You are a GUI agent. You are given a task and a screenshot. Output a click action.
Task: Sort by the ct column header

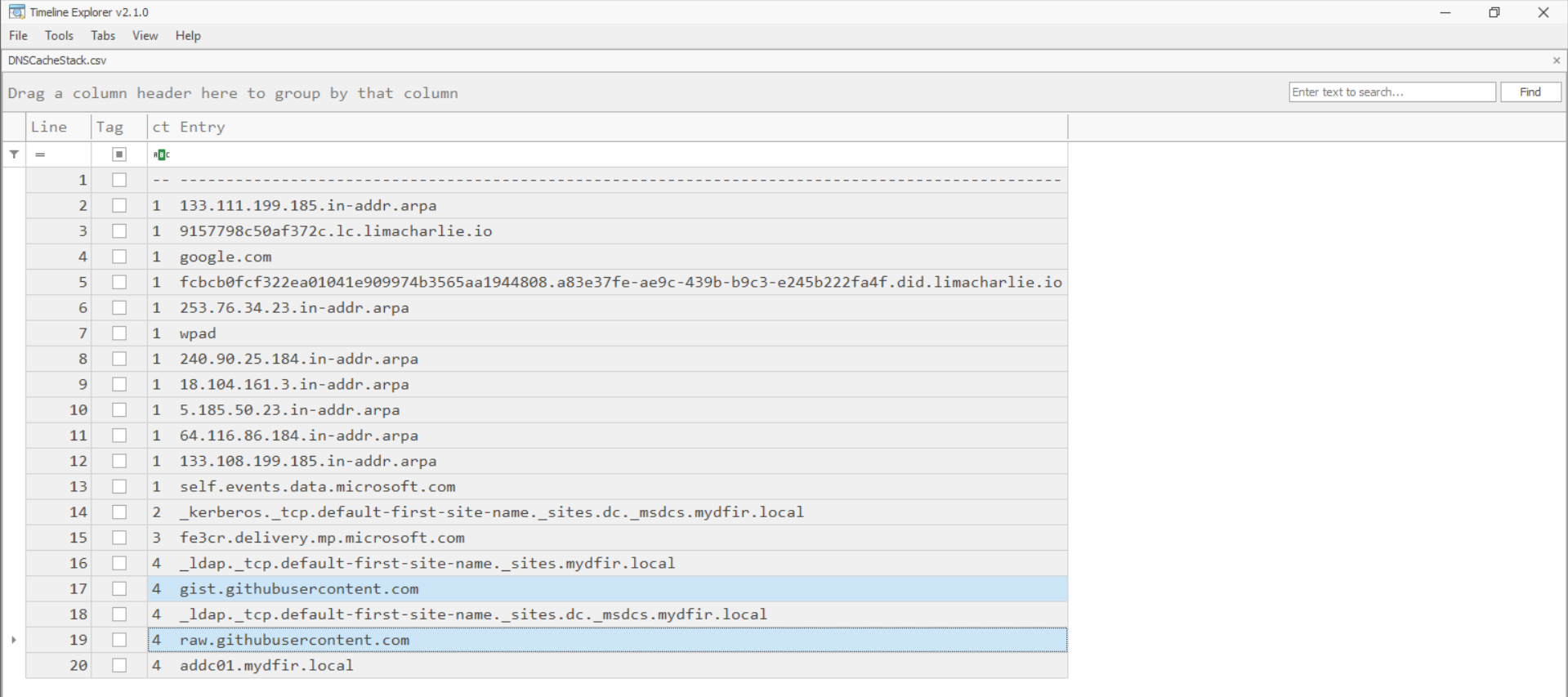[x=161, y=127]
